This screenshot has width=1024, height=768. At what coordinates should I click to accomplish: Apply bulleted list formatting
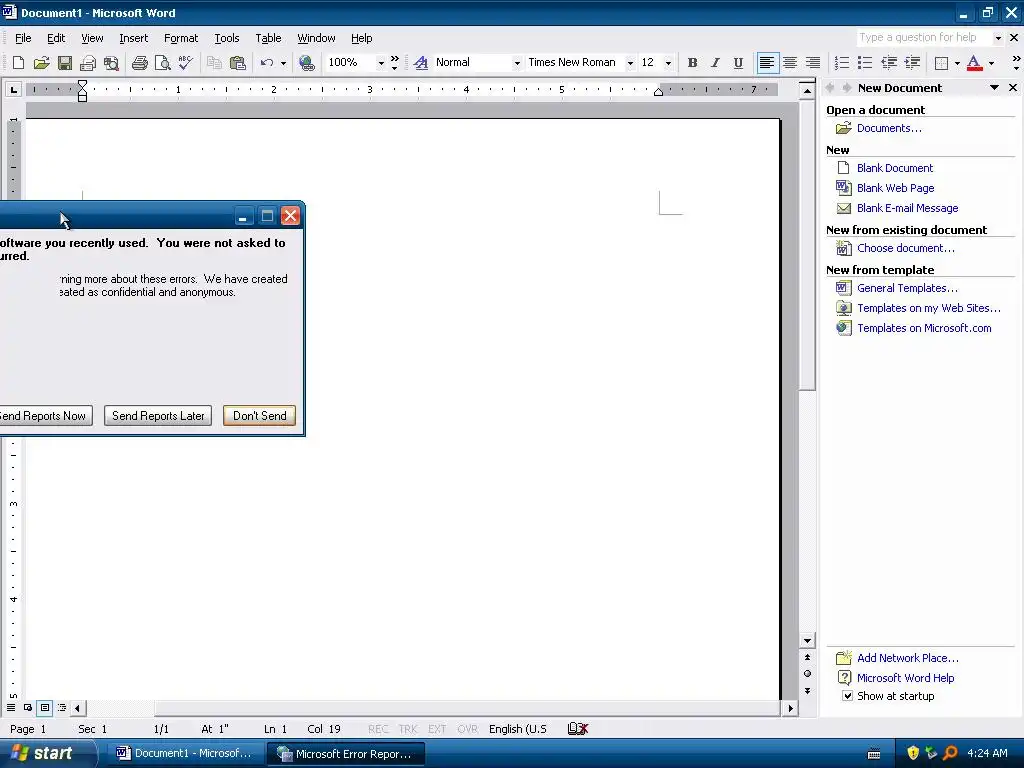click(865, 63)
